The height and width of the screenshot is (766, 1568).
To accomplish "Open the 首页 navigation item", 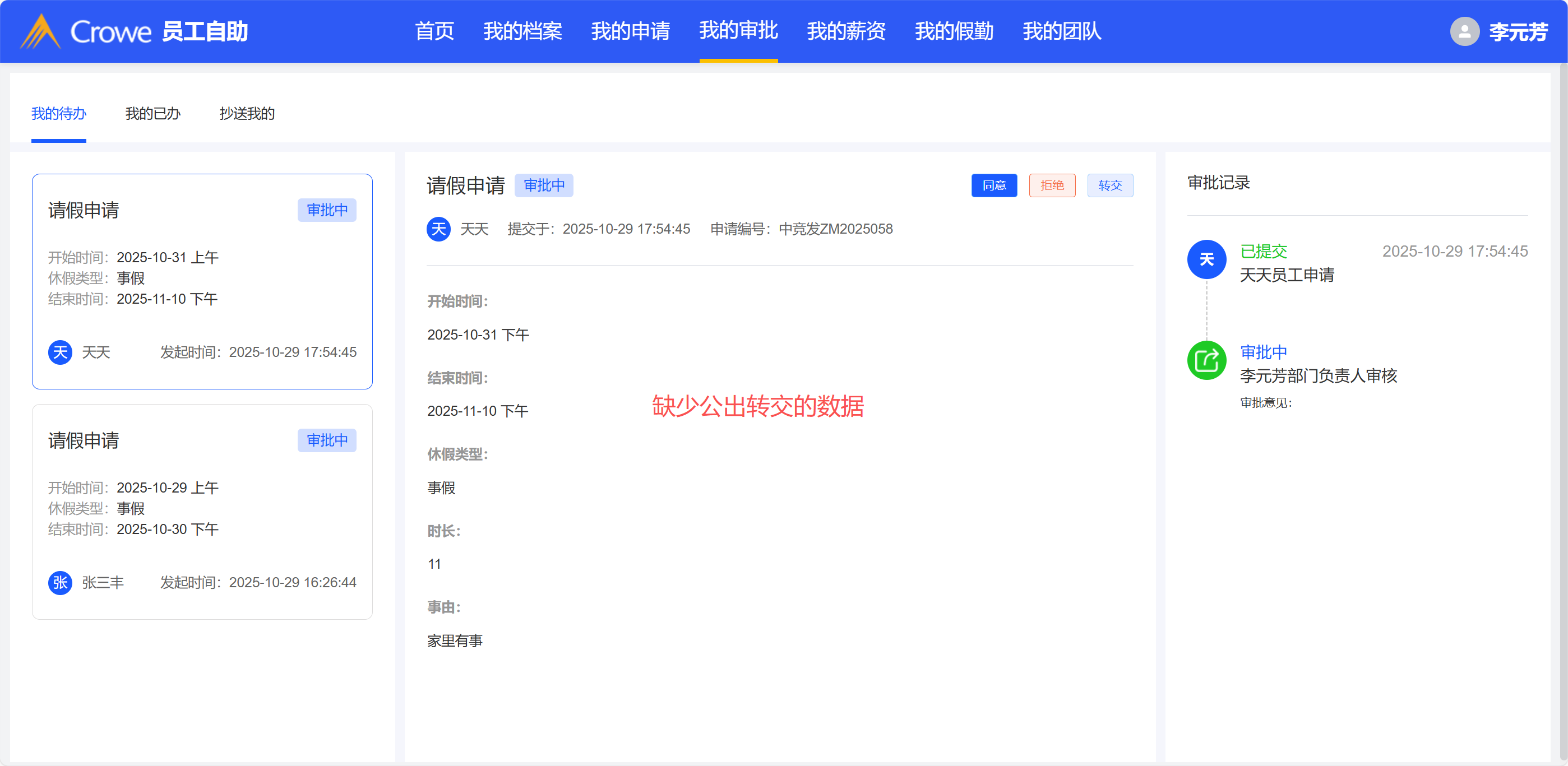I will click(434, 31).
